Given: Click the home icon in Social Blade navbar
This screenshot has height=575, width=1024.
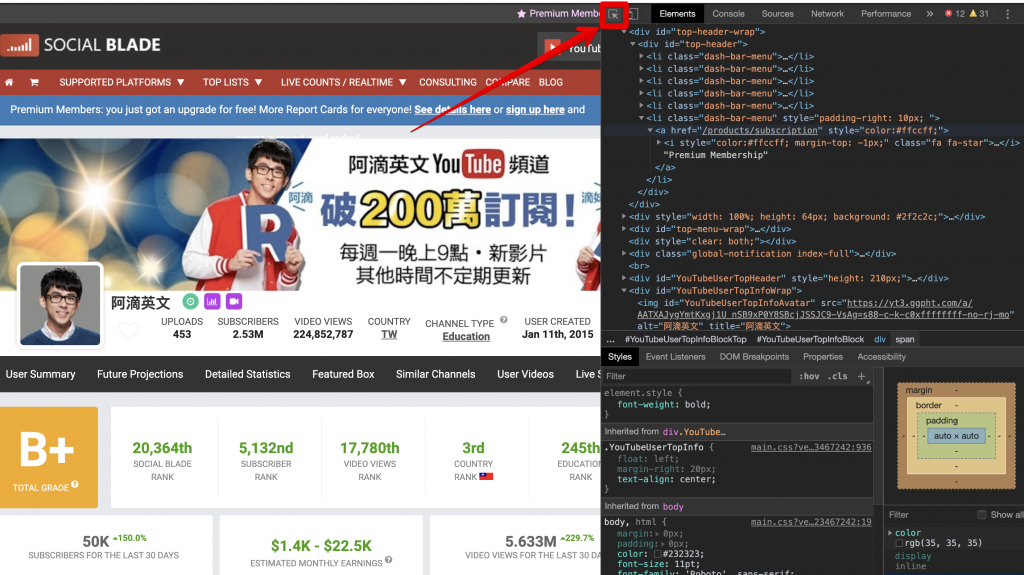Looking at the screenshot, I should 9,82.
